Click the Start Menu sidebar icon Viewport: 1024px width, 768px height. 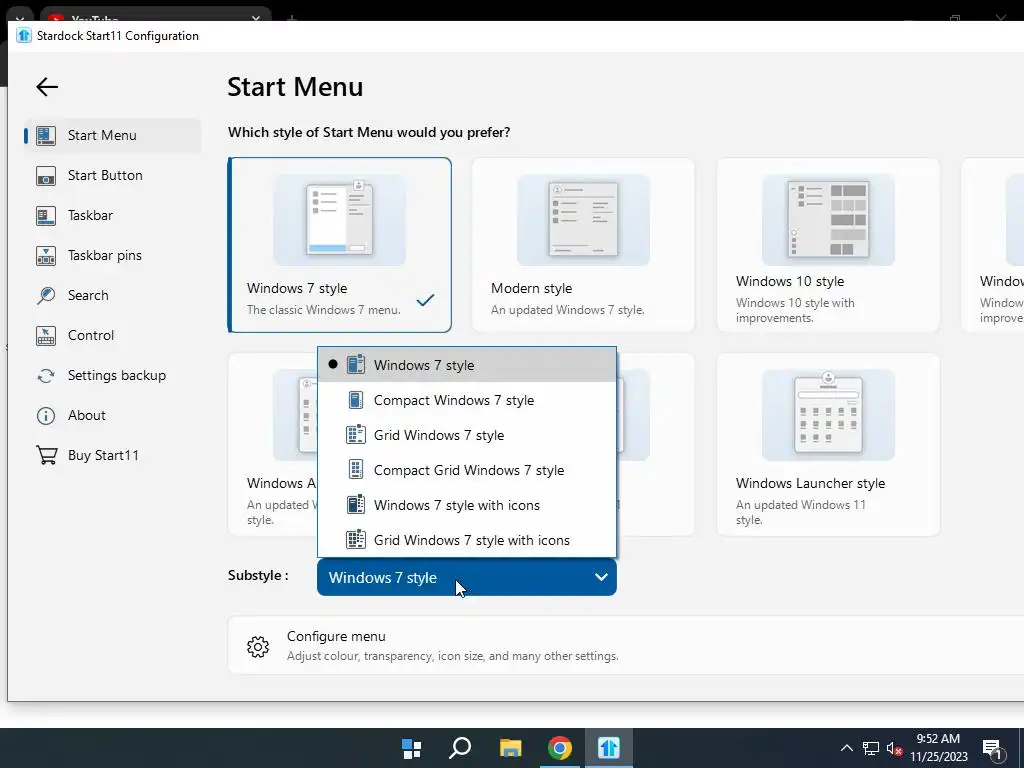46,135
